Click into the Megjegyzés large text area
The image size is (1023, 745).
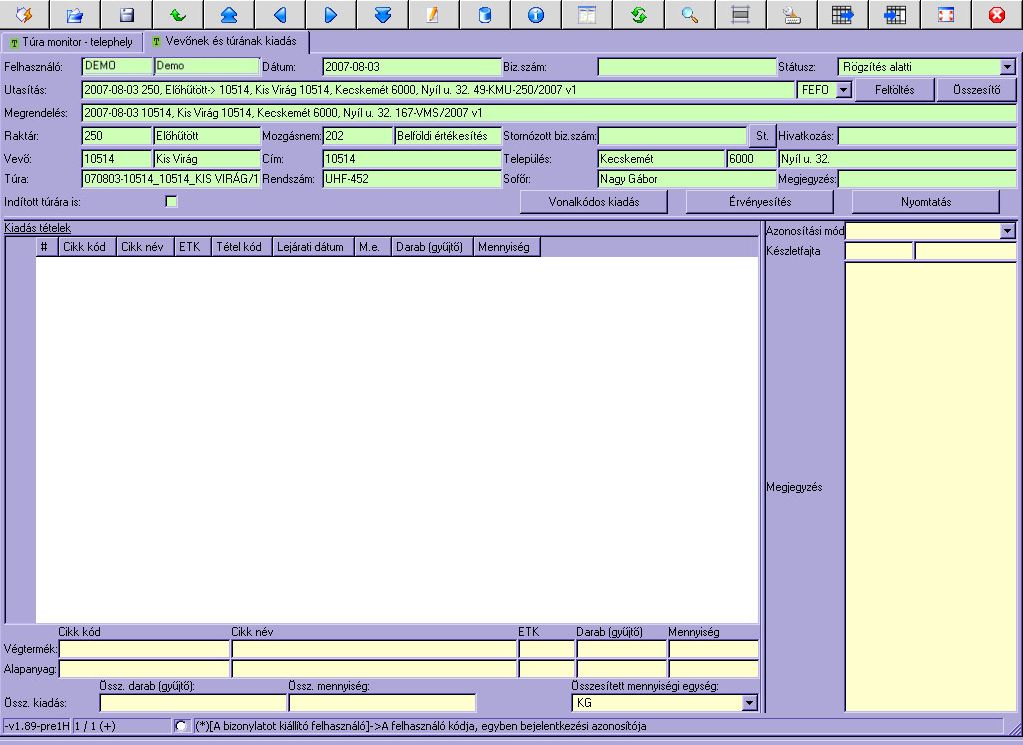click(x=930, y=486)
